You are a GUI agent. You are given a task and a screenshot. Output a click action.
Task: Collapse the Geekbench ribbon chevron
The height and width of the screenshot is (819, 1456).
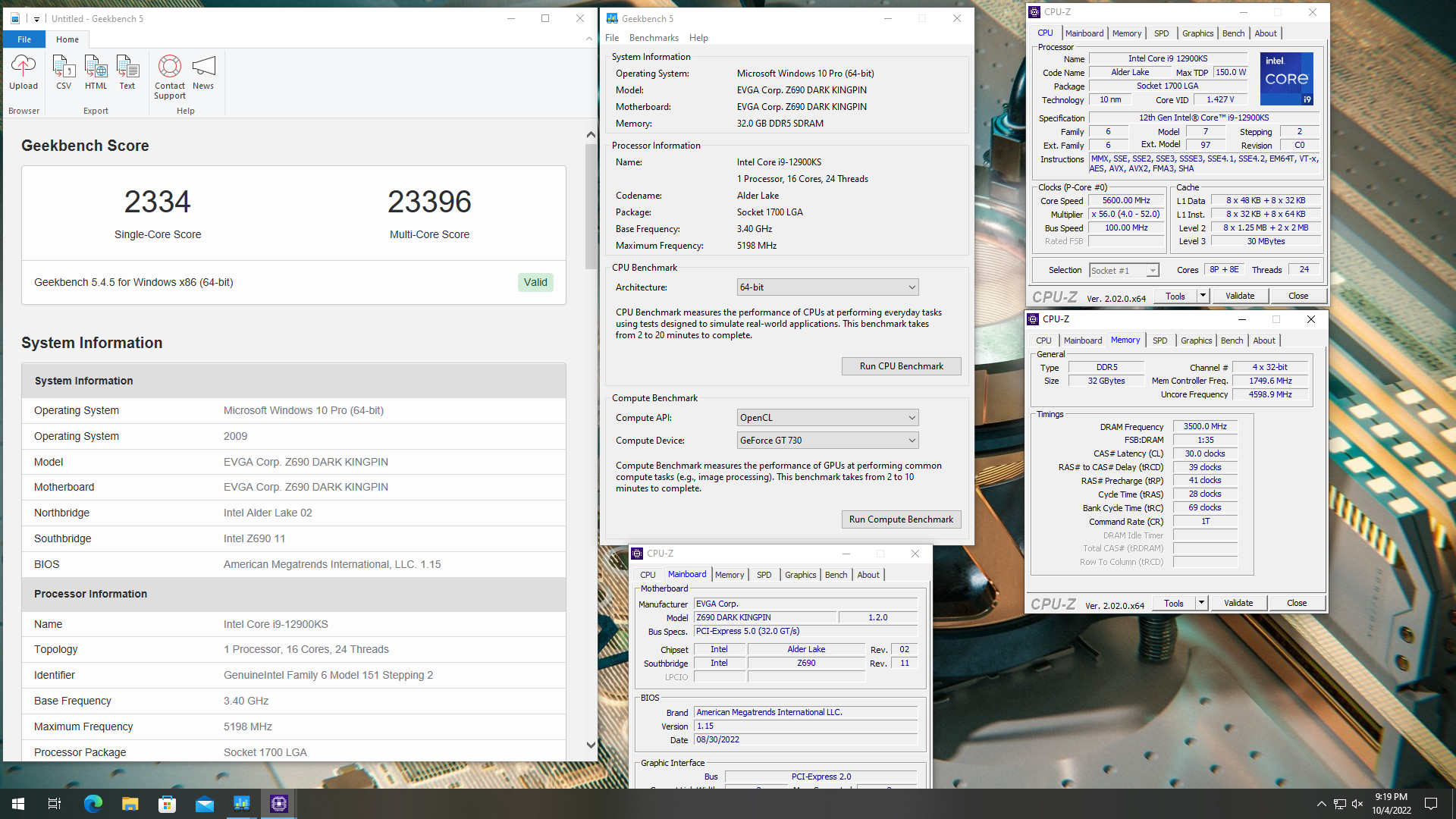pos(589,39)
